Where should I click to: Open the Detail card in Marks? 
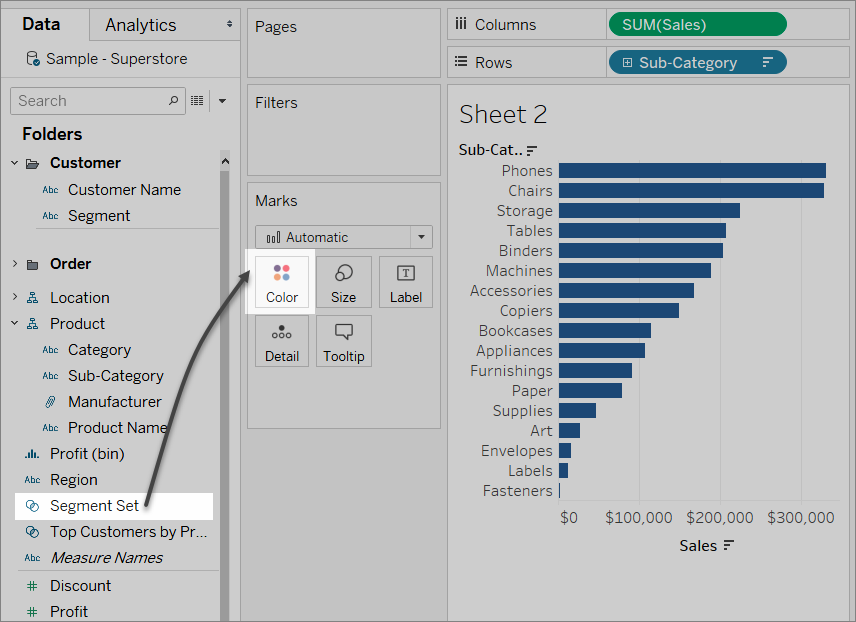(282, 341)
